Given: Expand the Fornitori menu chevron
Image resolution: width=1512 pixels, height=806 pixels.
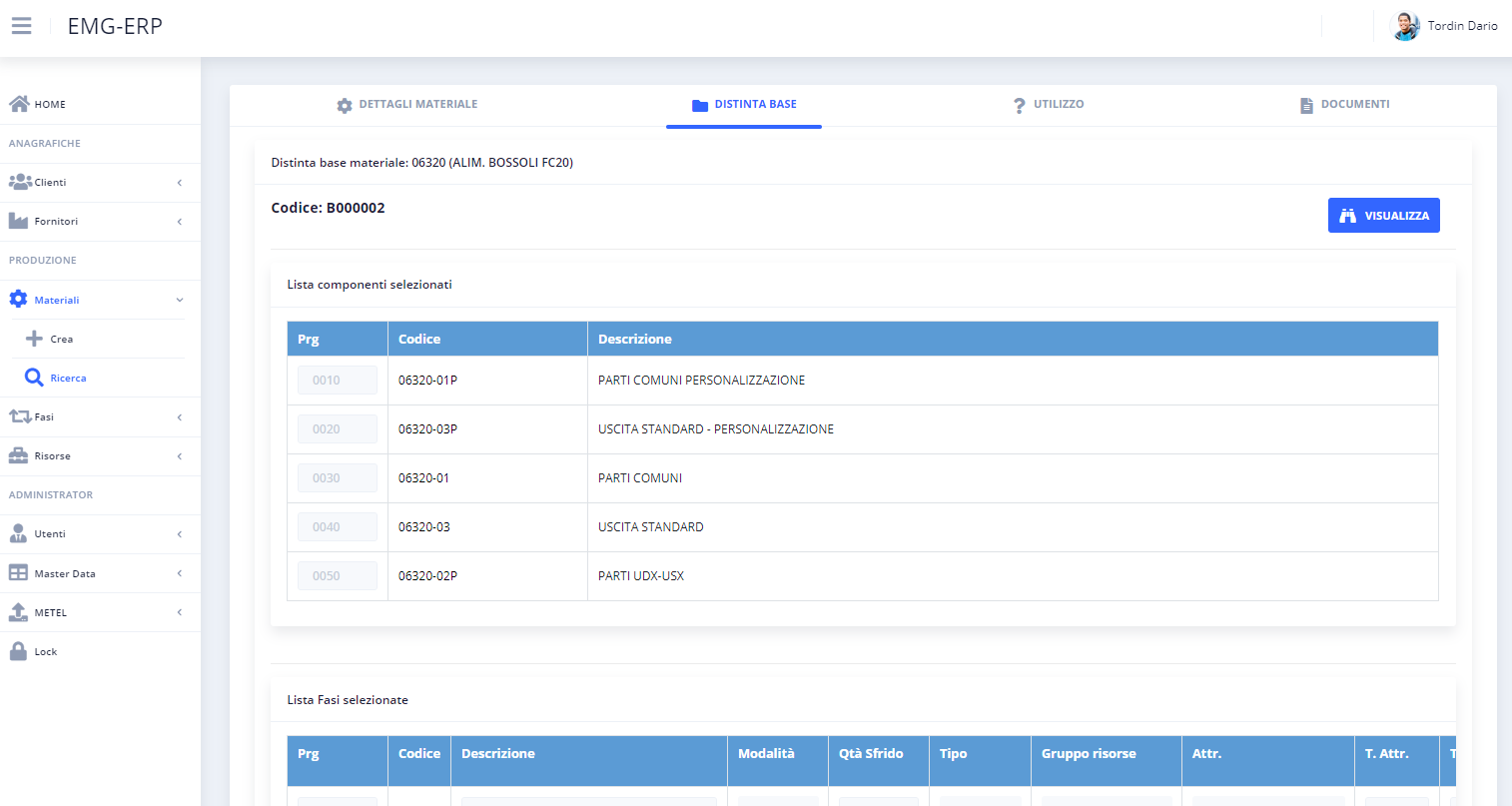Looking at the screenshot, I should coord(180,222).
